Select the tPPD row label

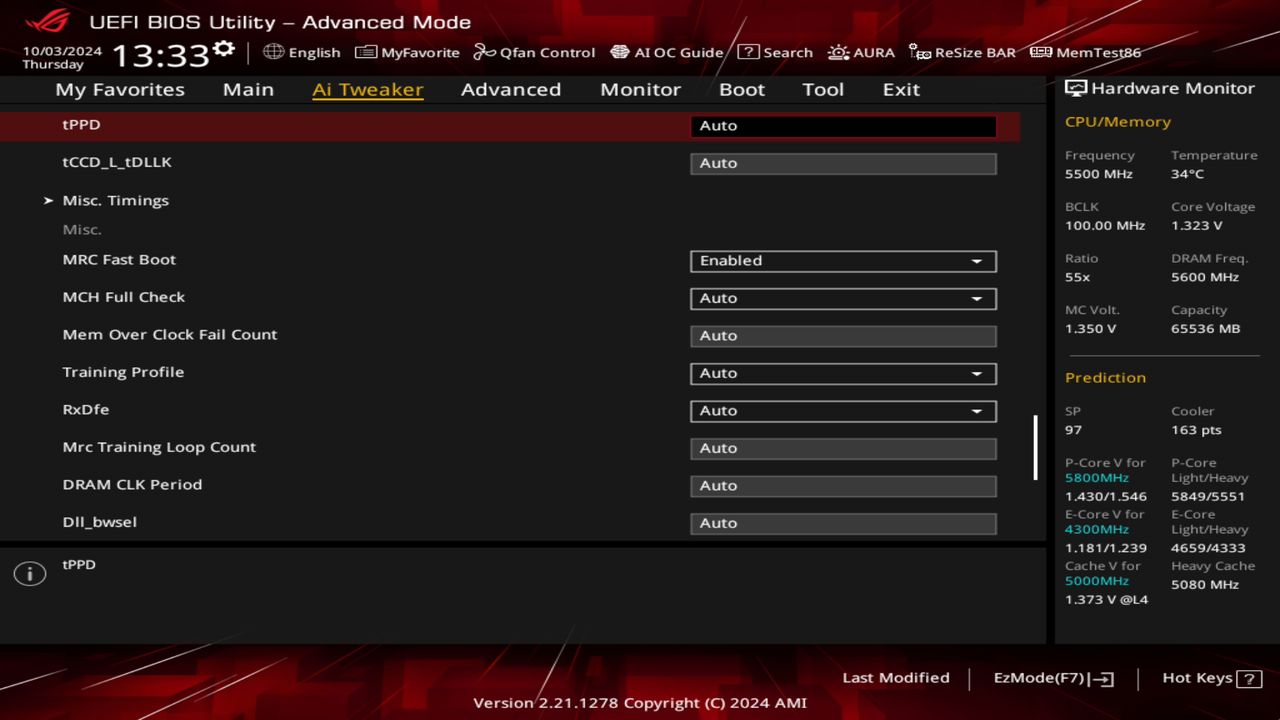click(x=81, y=125)
